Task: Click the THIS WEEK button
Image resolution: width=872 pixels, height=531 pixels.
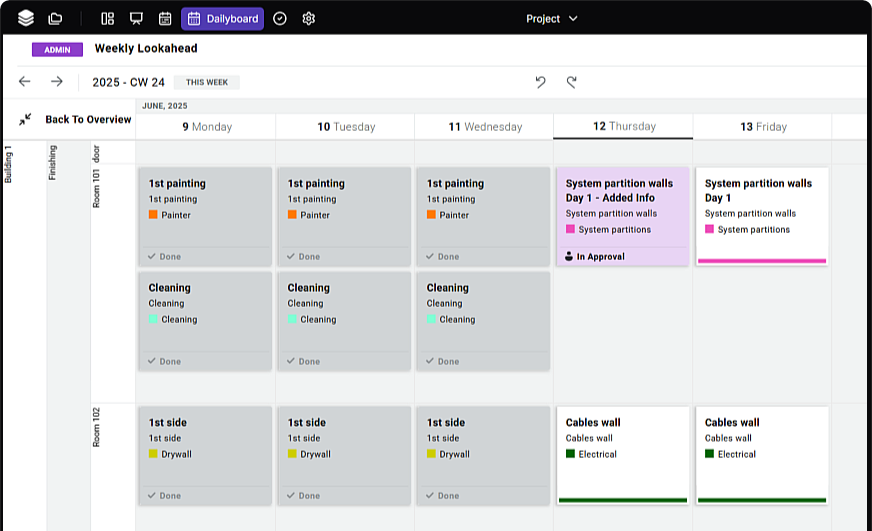Action: (x=206, y=82)
